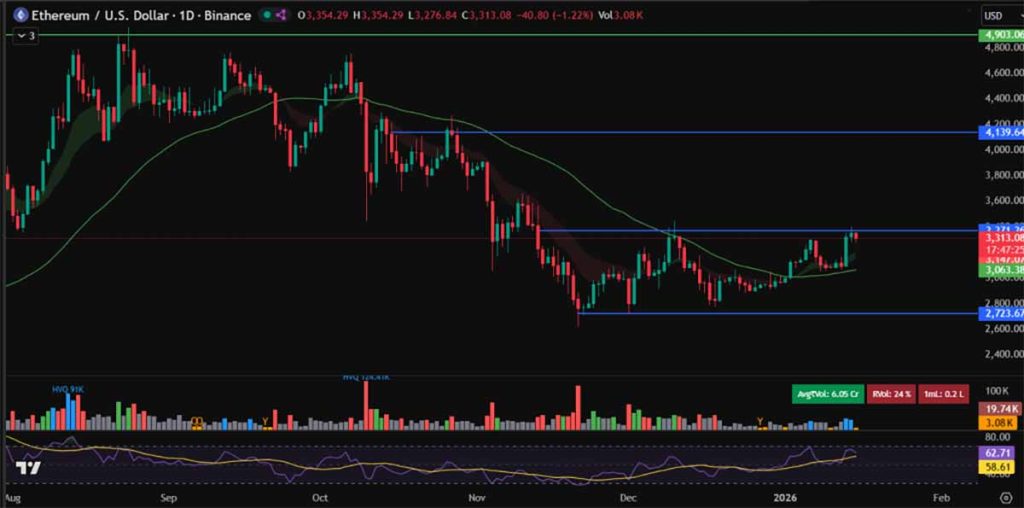Click the Dec label on time axis
The image size is (1024, 508).
coord(628,497)
